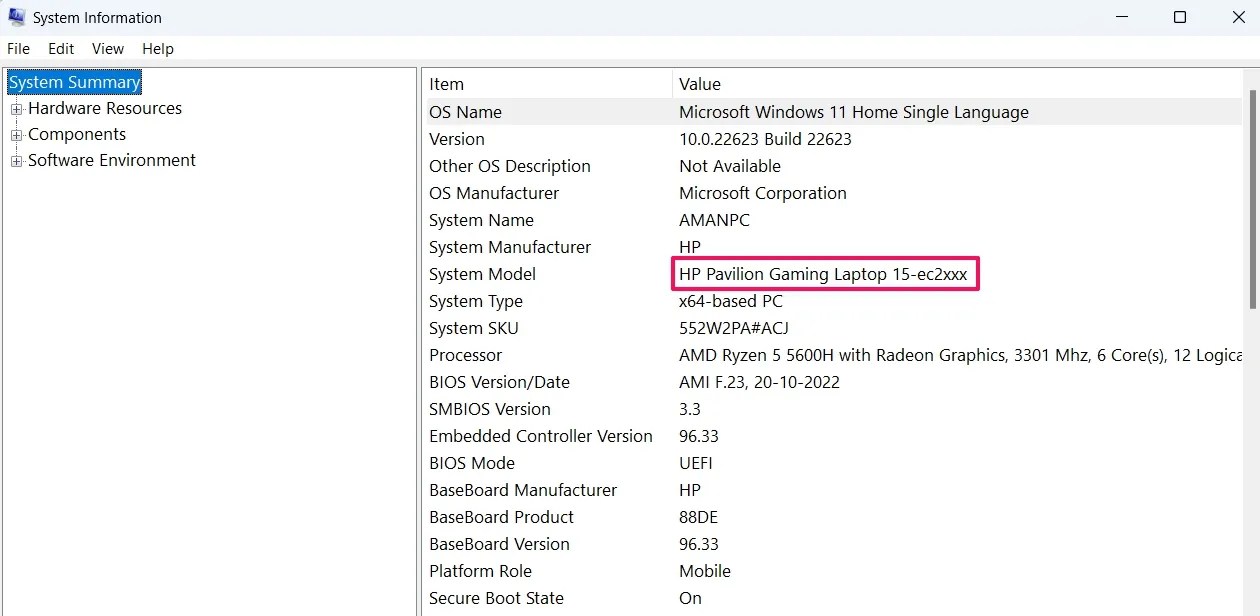Image resolution: width=1260 pixels, height=616 pixels.
Task: Select the BIOS Version/Date row
Action: (832, 382)
